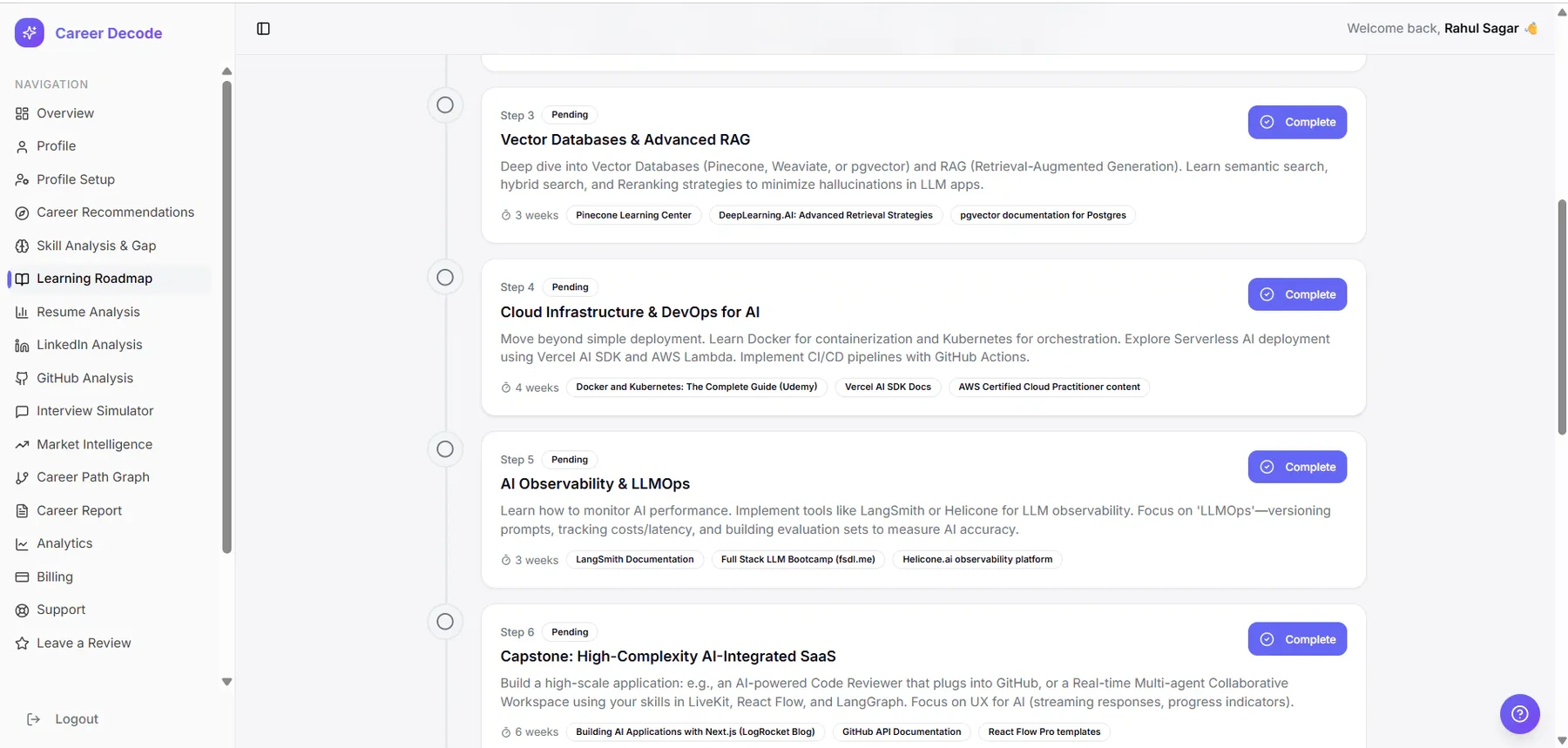This screenshot has width=1568, height=748.
Task: Toggle the Step 4 timeline circle
Action: [445, 278]
